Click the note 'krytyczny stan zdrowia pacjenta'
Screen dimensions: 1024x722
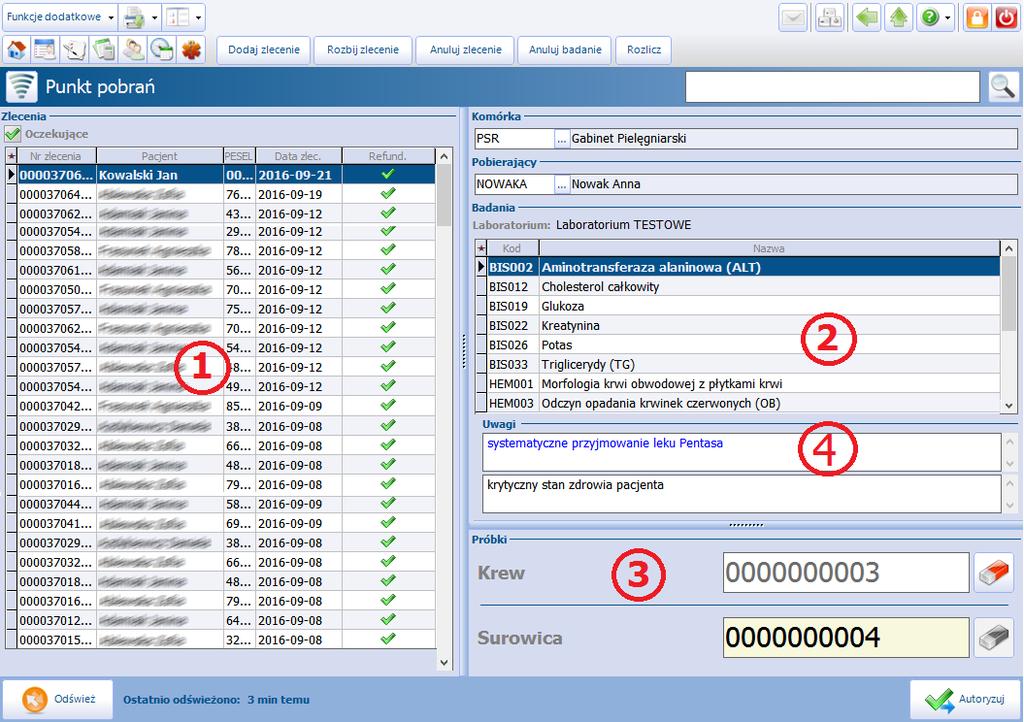click(x=741, y=494)
